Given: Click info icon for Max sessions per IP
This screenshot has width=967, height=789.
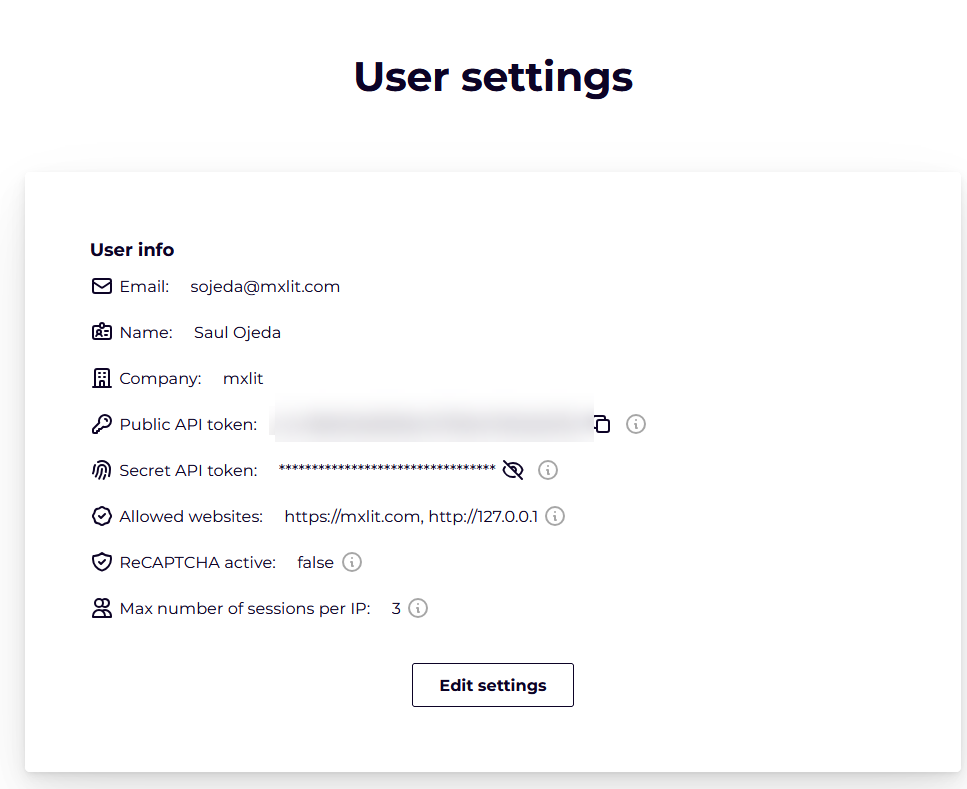Looking at the screenshot, I should point(418,608).
